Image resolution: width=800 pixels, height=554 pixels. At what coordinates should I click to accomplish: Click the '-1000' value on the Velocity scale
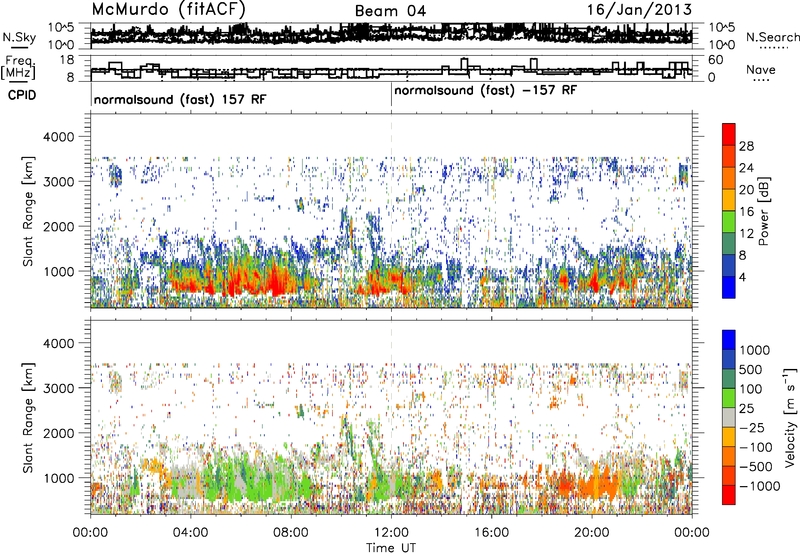759,486
